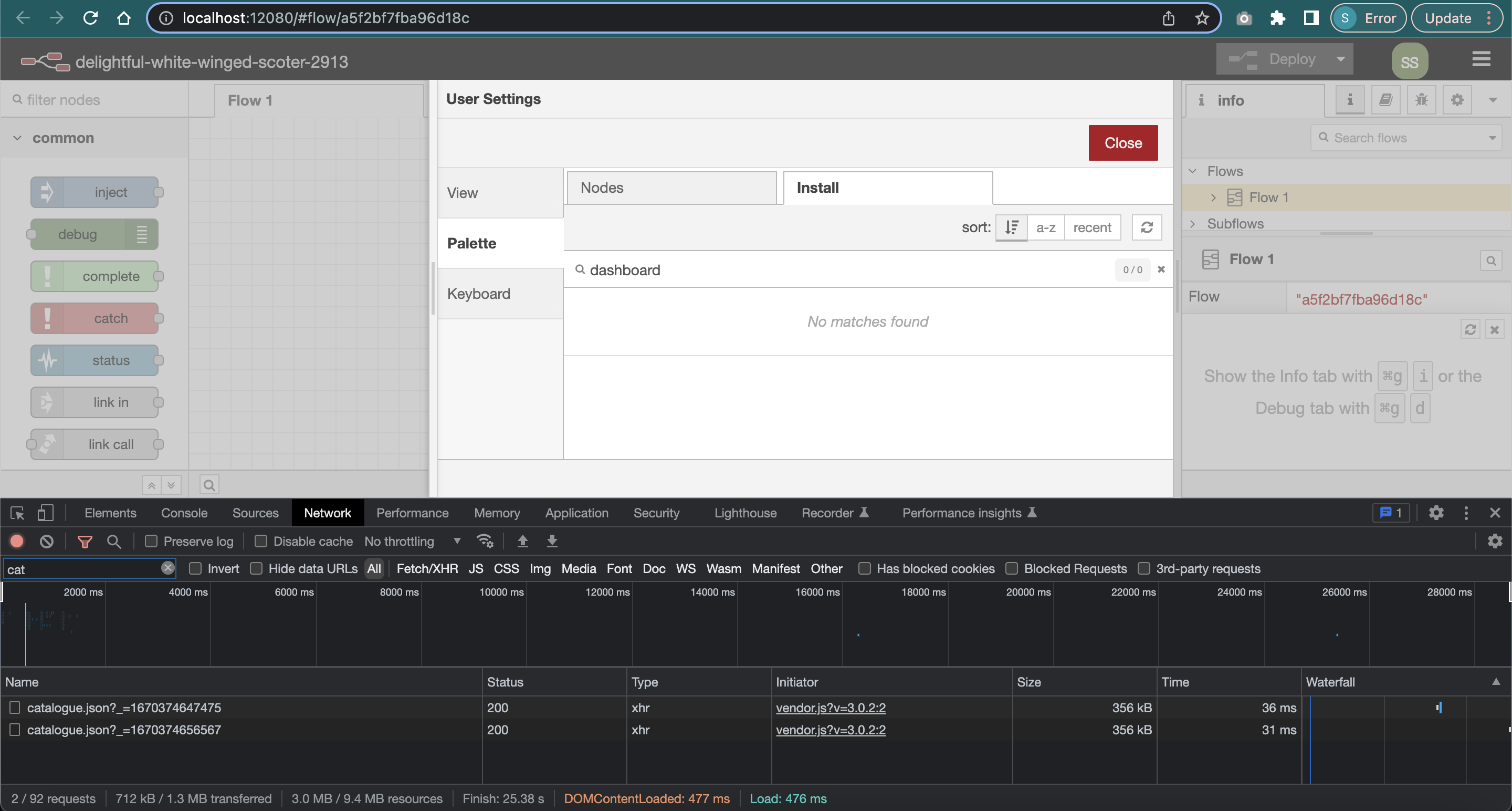Open the Keyboard section in User Settings
This screenshot has width=1512, height=811.
pos(478,293)
